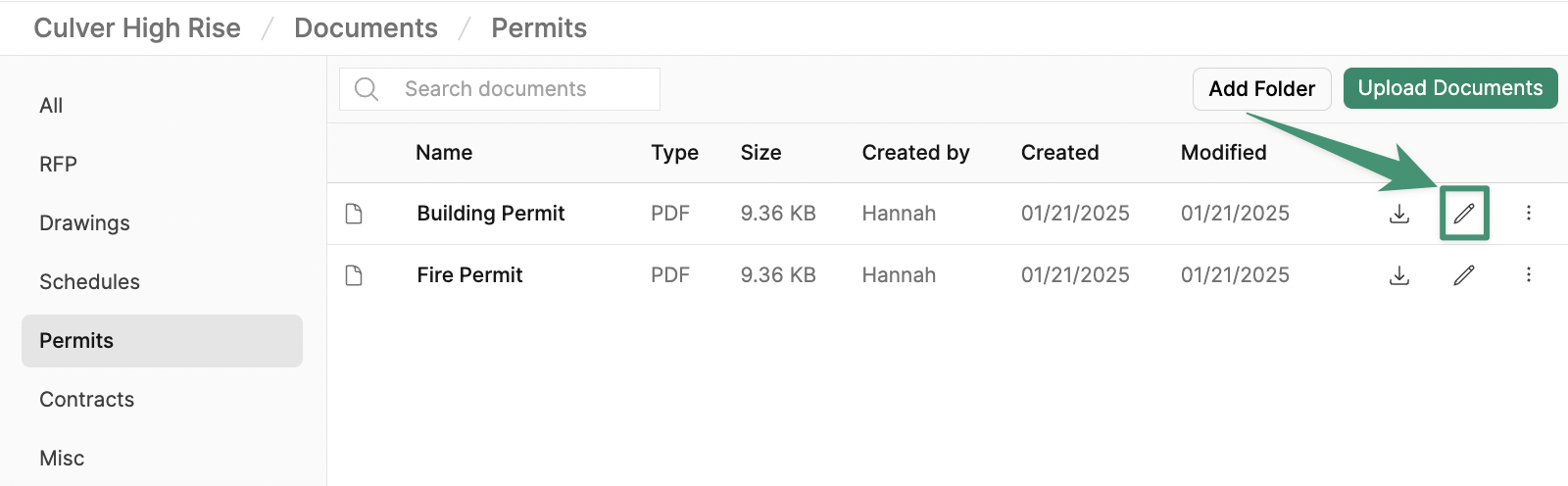Navigate to Documents breadcrumb link
Image resolution: width=1568 pixels, height=486 pixels.
click(x=366, y=28)
